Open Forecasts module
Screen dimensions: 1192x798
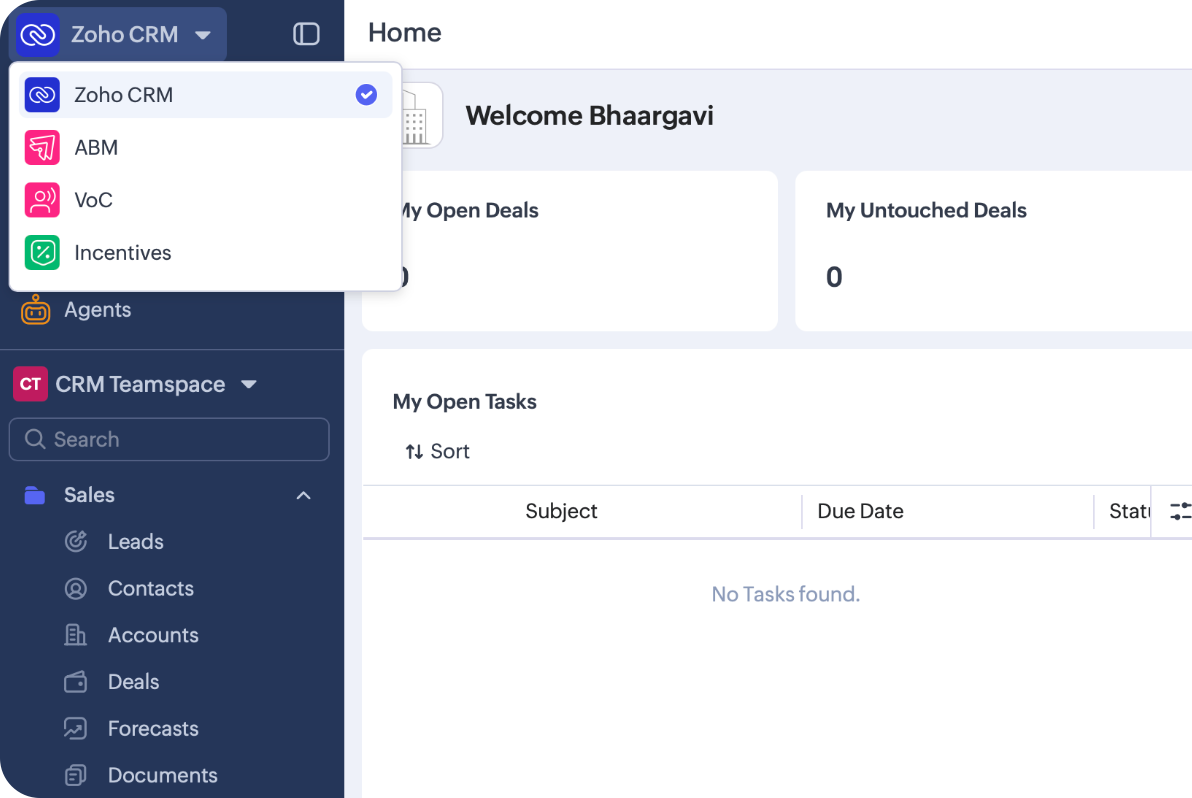(153, 729)
